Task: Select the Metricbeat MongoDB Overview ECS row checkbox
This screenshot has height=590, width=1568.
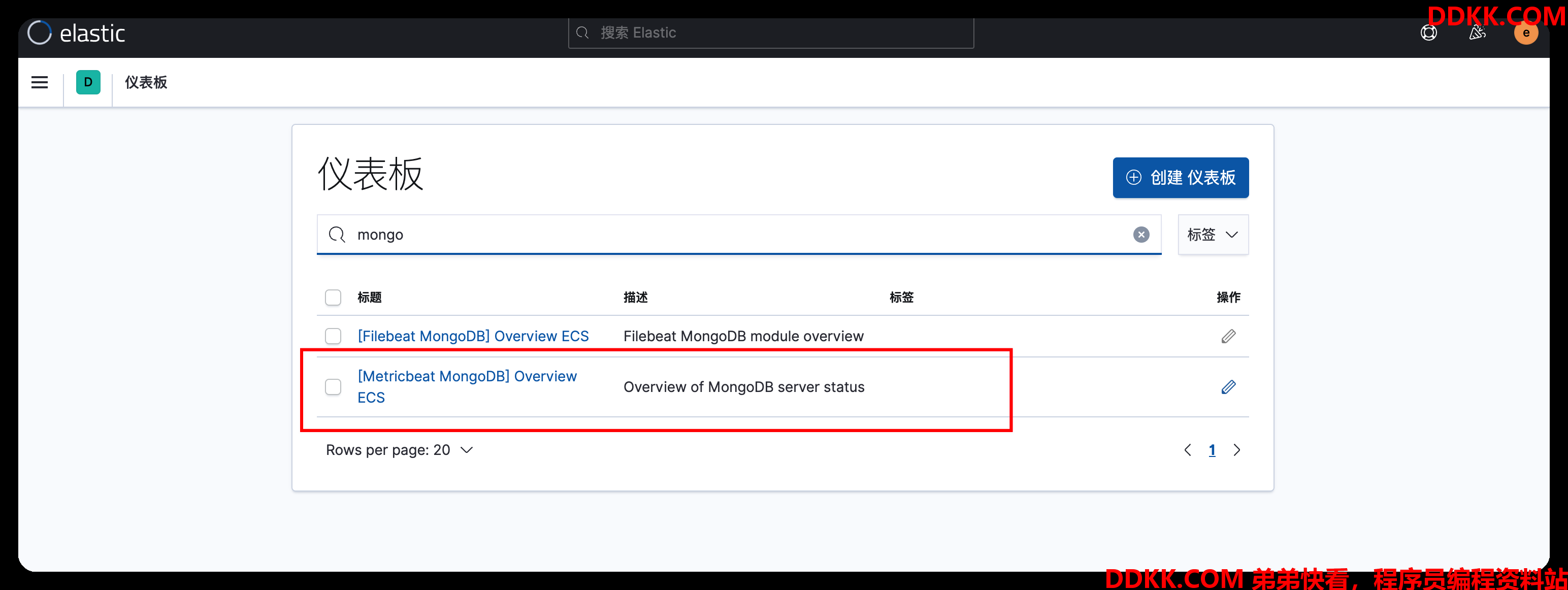Action: tap(333, 386)
